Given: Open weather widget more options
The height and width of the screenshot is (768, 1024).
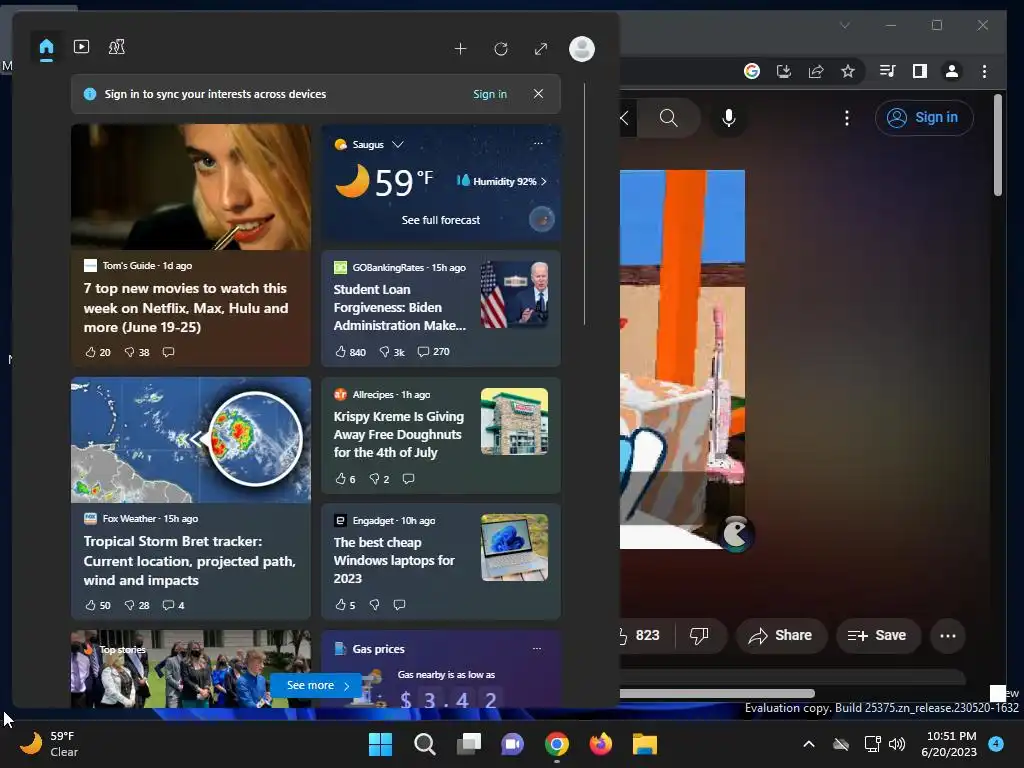Looking at the screenshot, I should coord(538,144).
